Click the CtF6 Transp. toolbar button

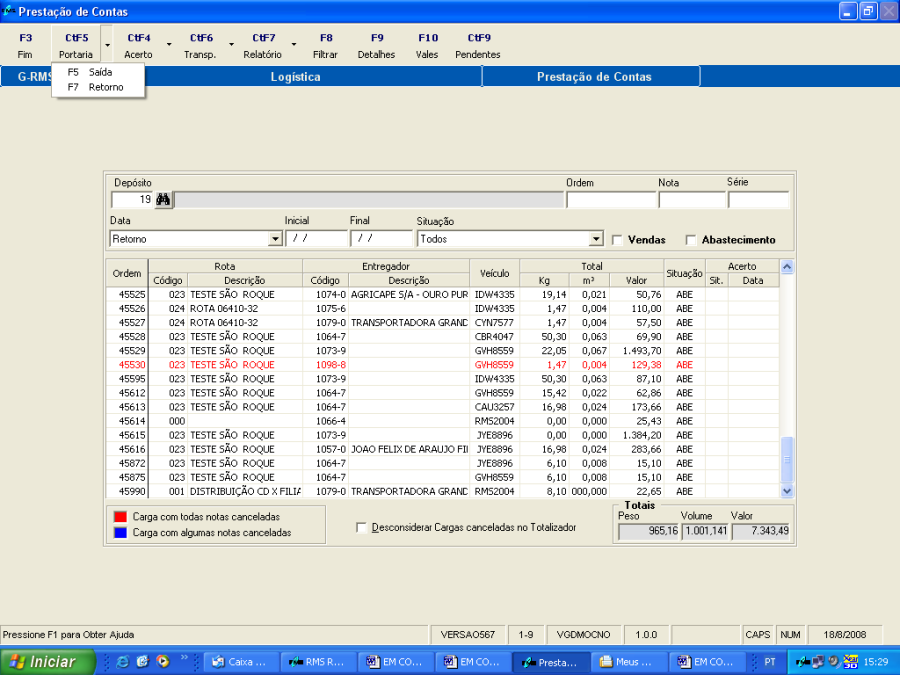200,45
